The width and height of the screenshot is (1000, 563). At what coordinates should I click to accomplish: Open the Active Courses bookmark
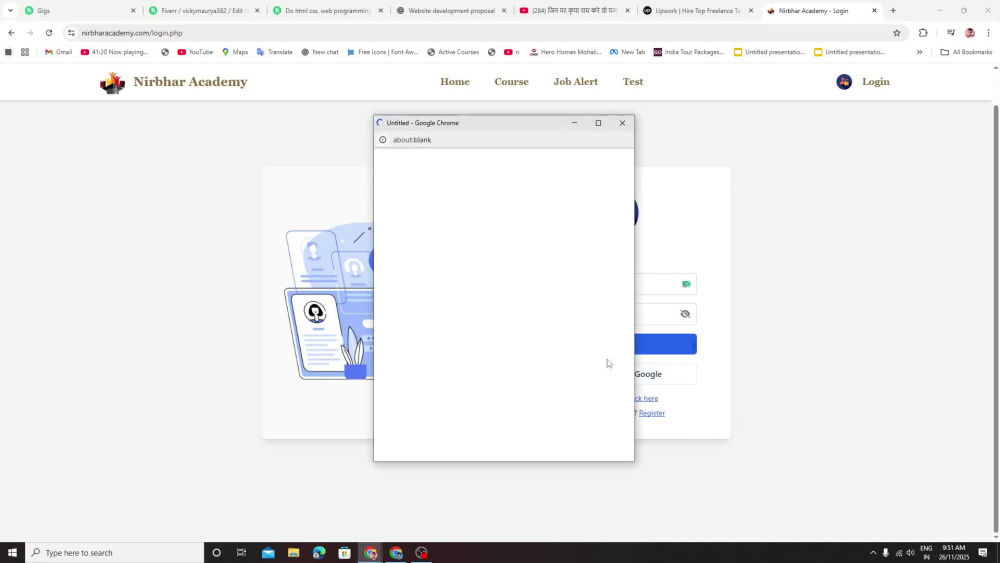point(453,52)
